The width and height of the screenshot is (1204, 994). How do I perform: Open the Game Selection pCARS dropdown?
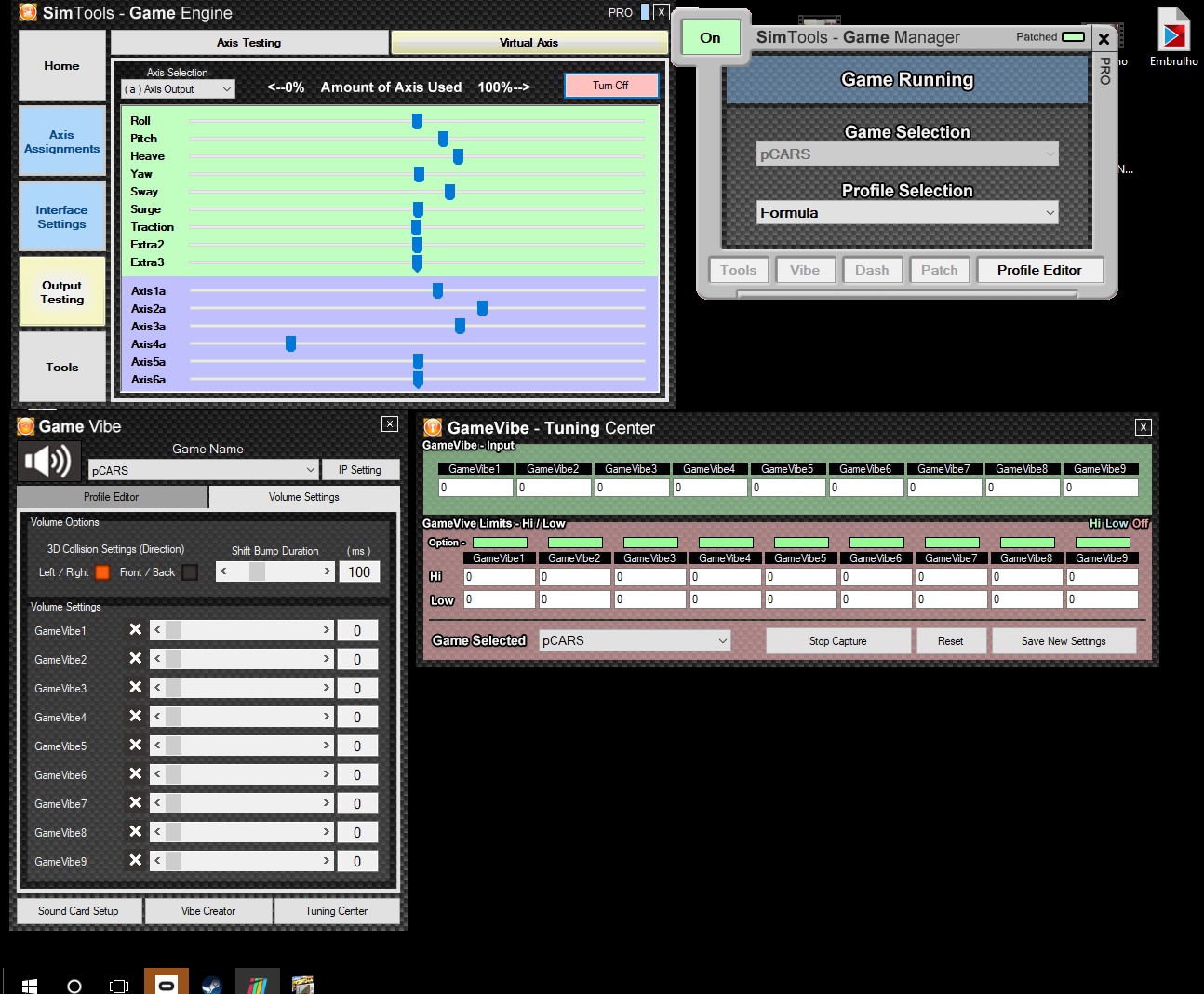point(908,154)
